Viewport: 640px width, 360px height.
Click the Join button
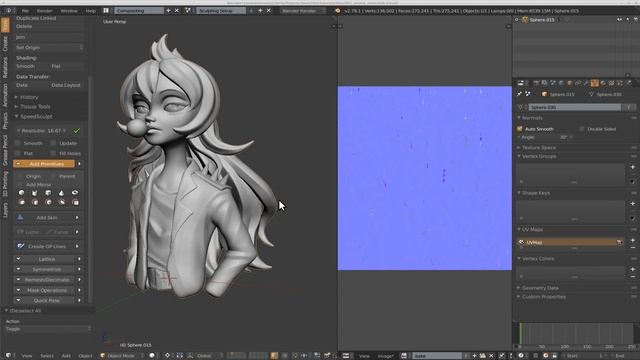click(x=49, y=37)
